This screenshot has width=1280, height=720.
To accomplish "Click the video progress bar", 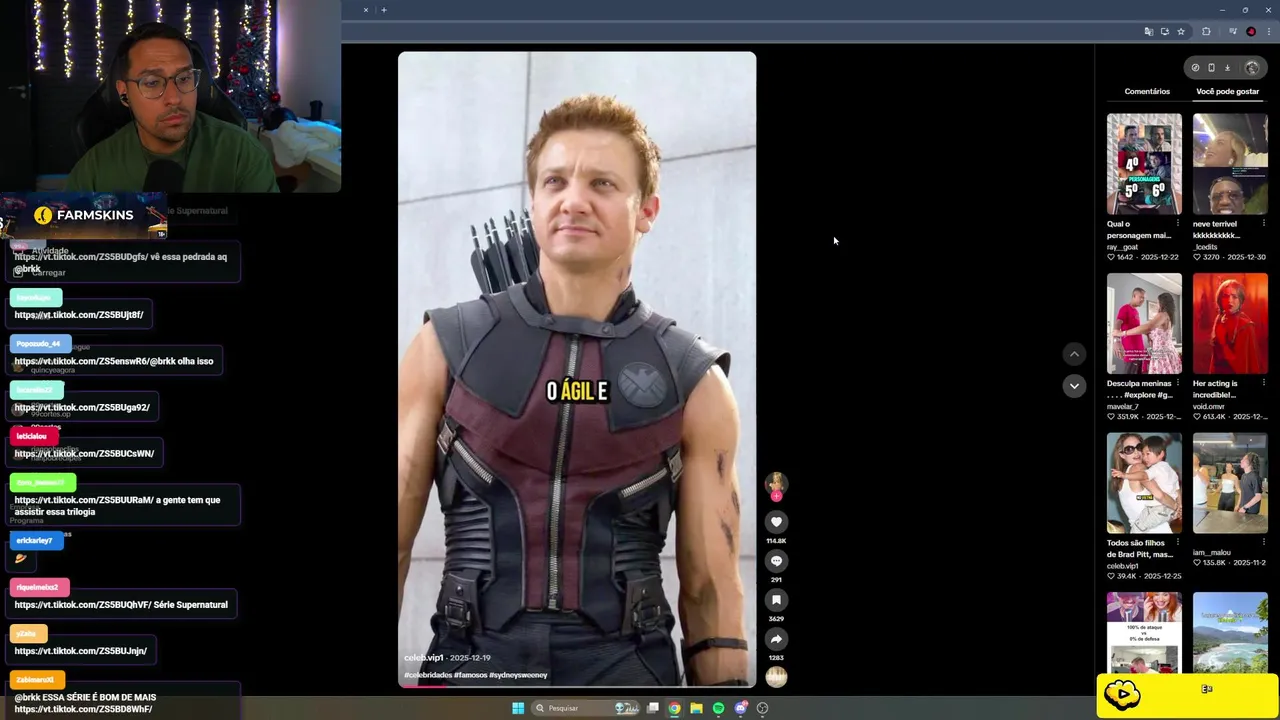I will (577, 686).
